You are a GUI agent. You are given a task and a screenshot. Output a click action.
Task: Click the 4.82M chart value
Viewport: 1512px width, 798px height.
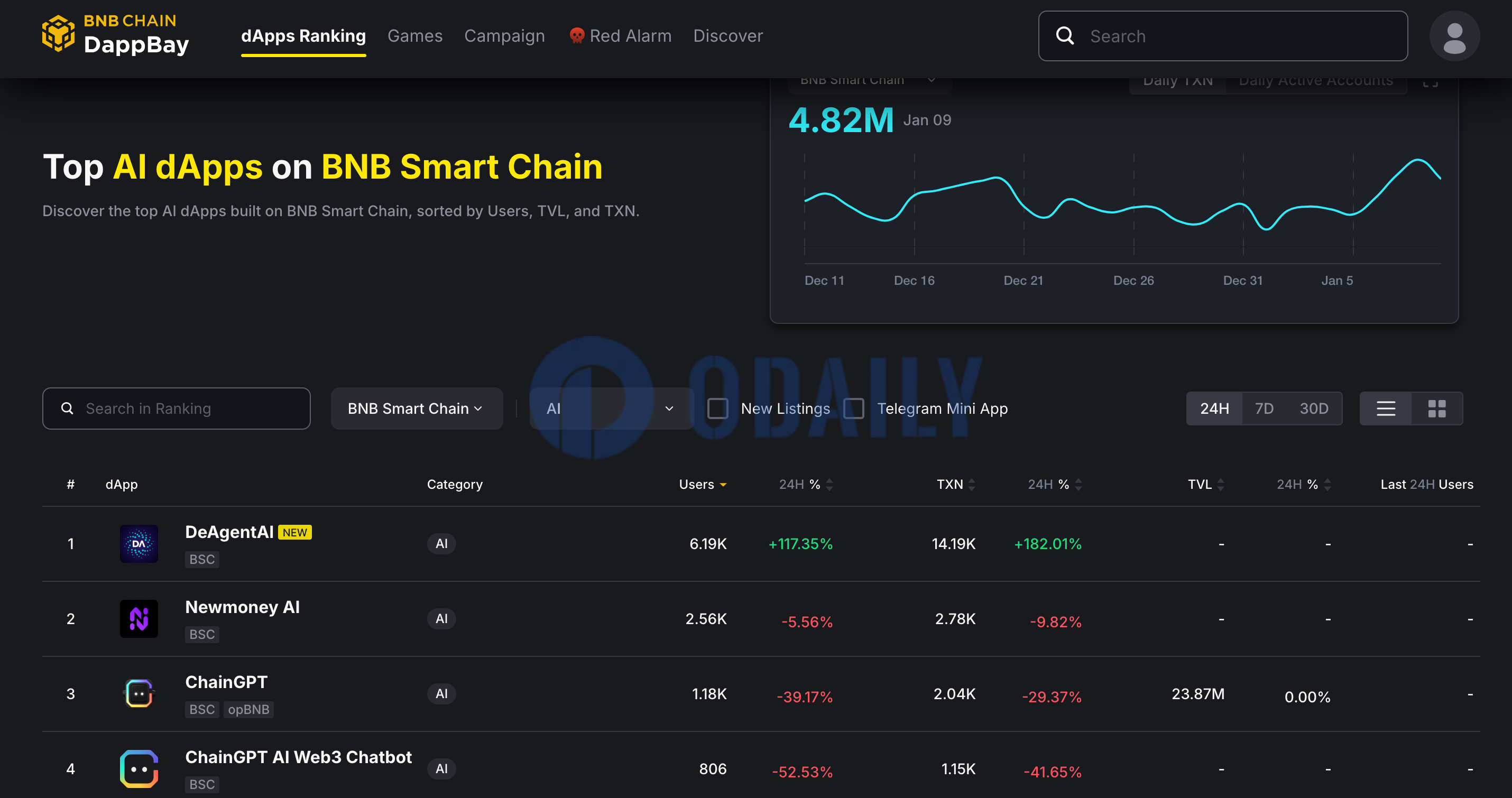coord(841,120)
